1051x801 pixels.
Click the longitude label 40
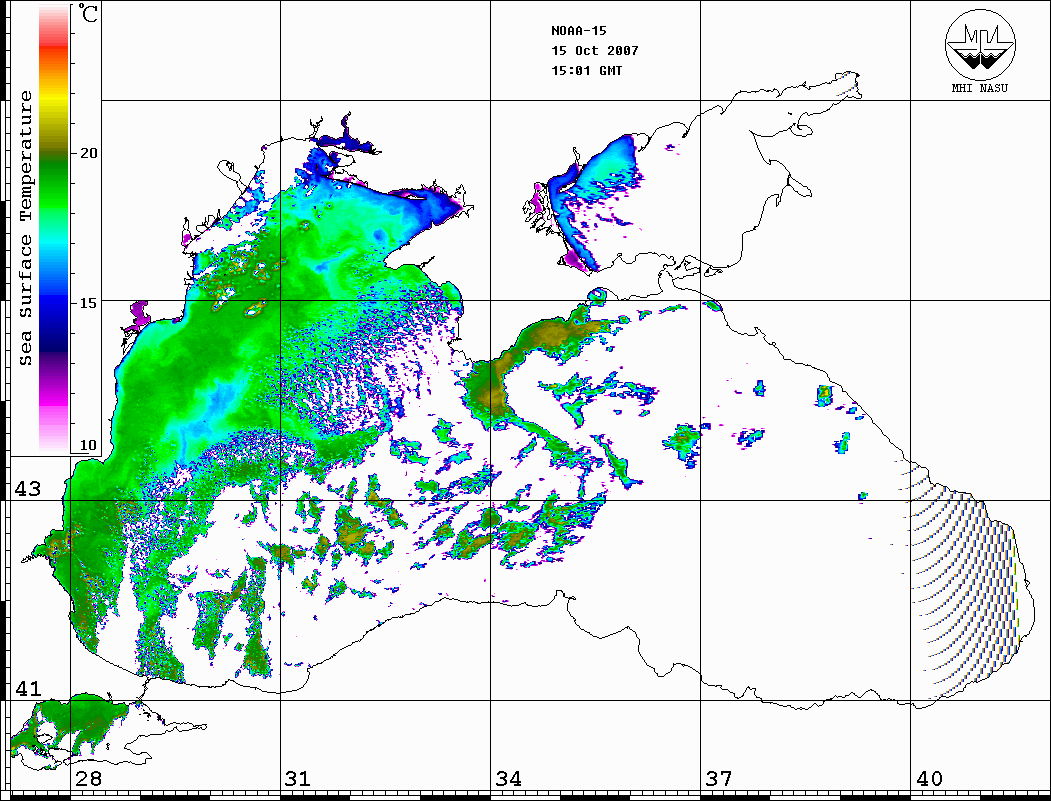click(929, 778)
